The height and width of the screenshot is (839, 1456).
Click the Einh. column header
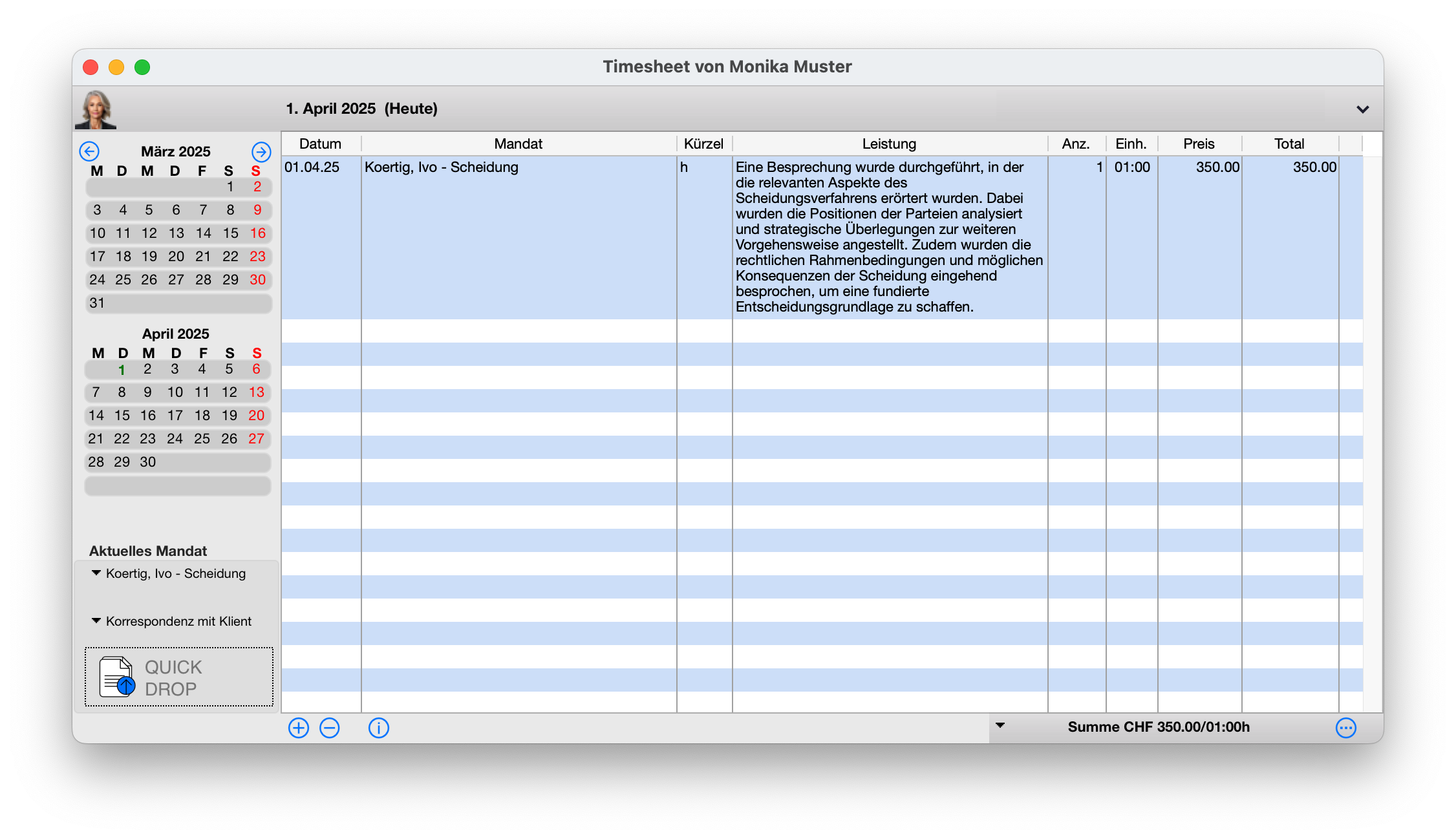[x=1131, y=143]
